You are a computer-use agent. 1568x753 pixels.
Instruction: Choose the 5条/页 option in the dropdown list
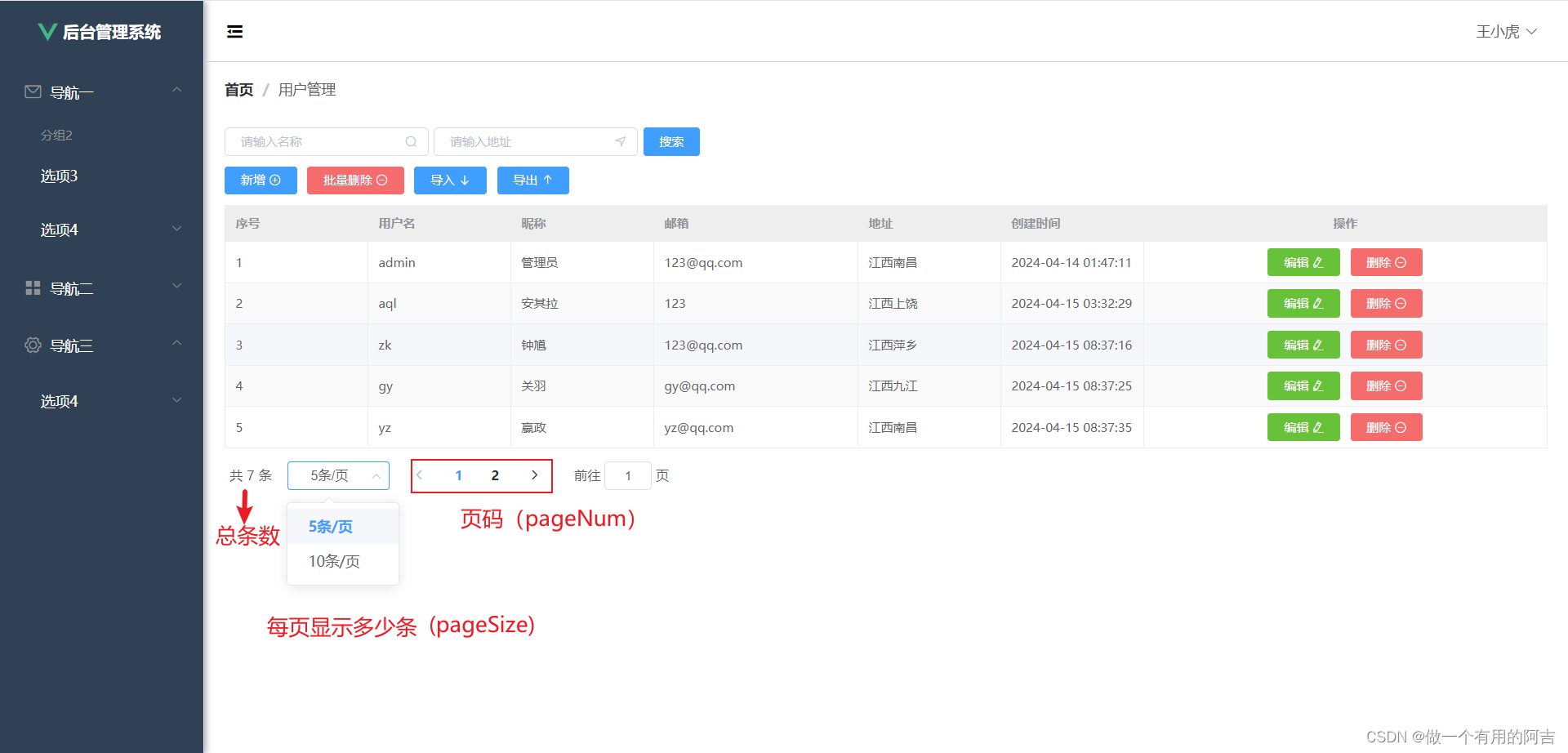point(343,527)
